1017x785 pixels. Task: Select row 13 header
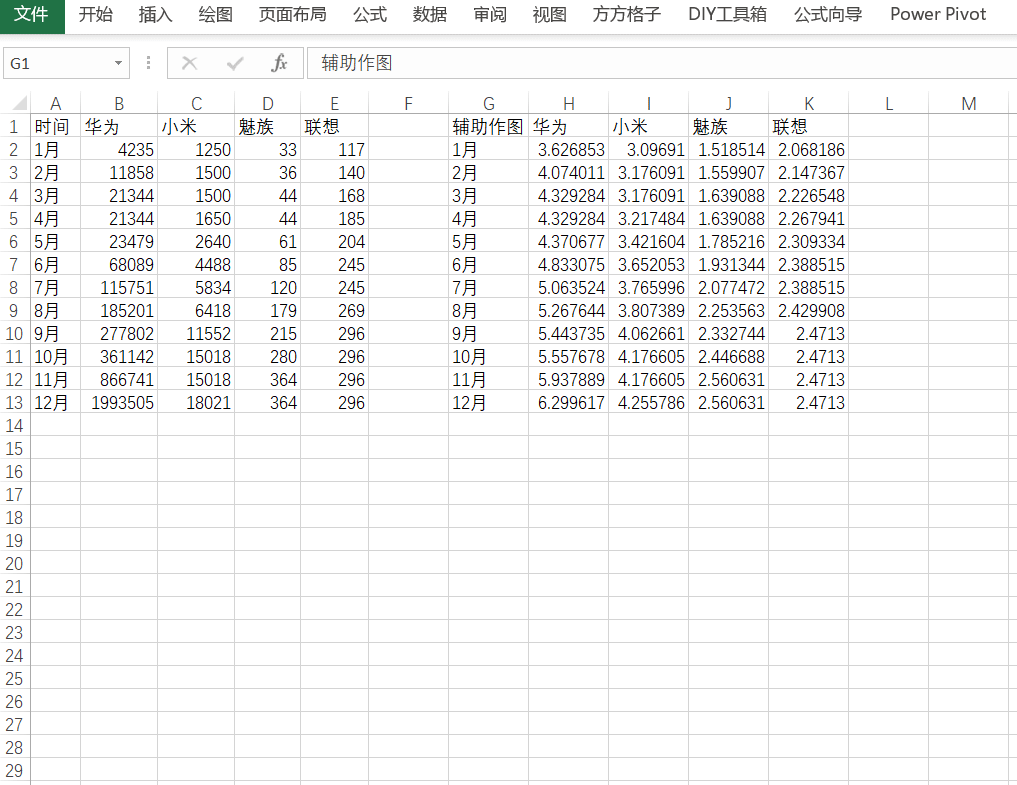click(x=14, y=402)
